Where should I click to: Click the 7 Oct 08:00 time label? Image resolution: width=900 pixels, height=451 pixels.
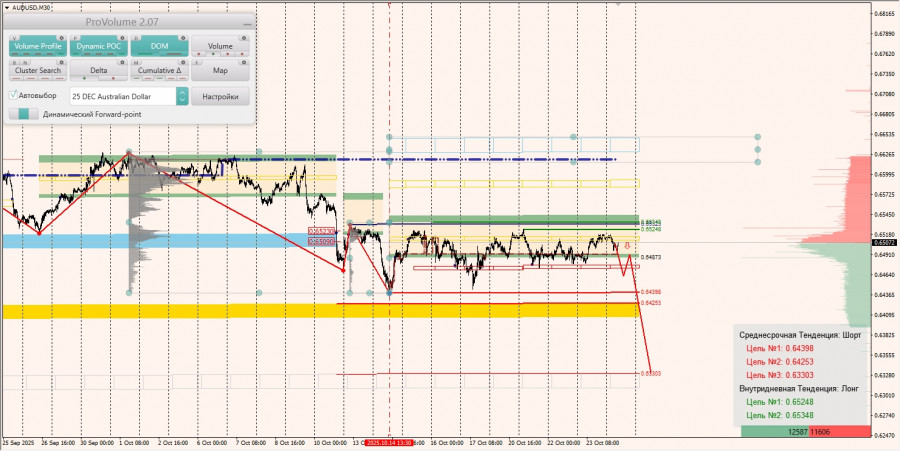point(249,443)
